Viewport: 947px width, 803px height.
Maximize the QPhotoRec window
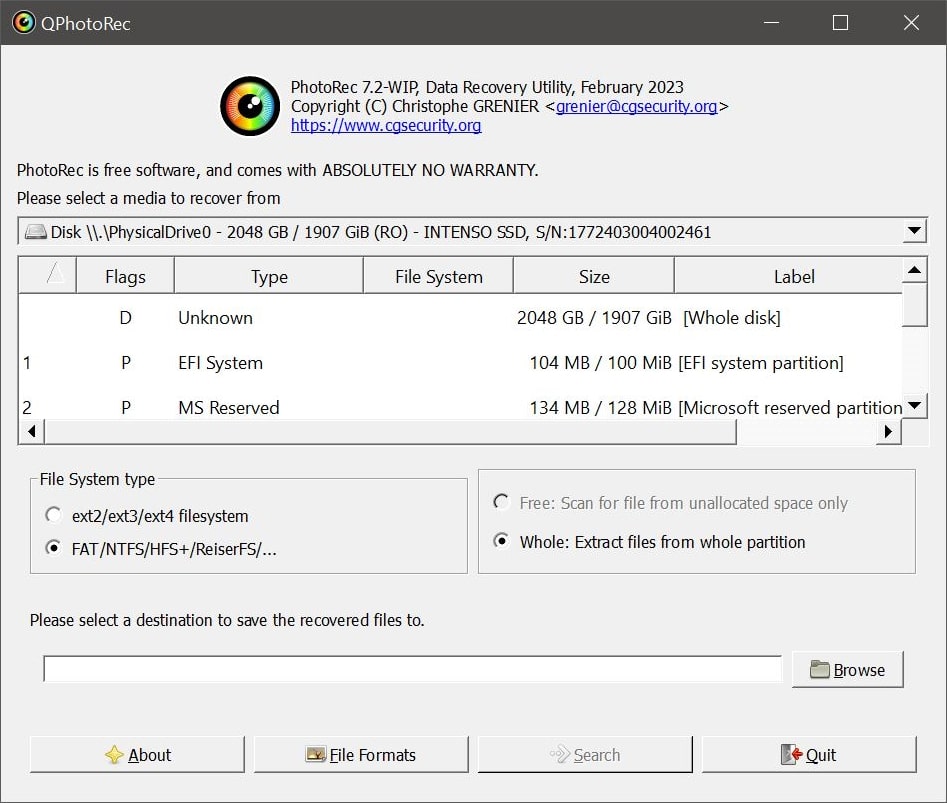click(x=840, y=22)
